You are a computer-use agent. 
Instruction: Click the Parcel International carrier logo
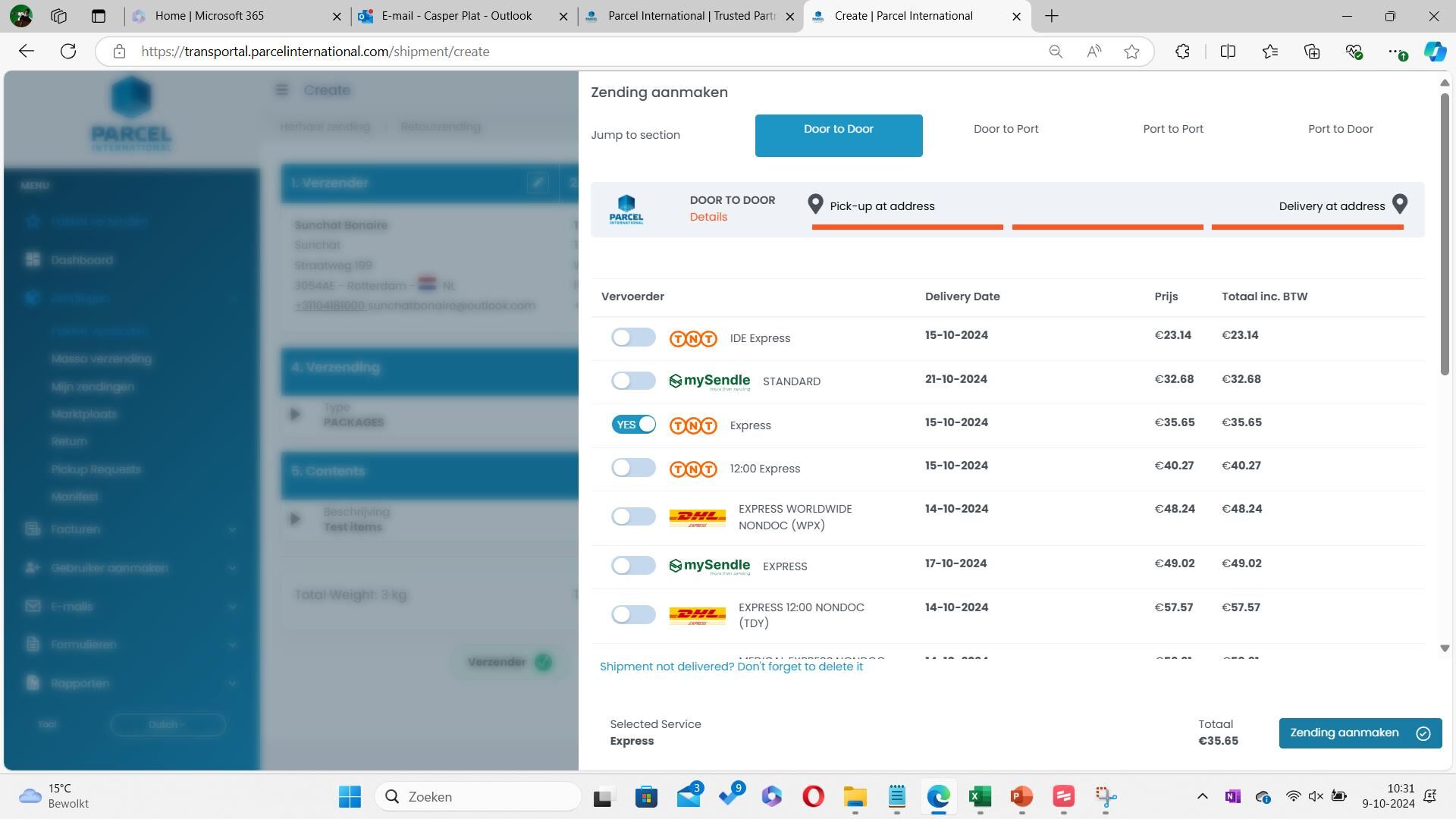click(626, 209)
